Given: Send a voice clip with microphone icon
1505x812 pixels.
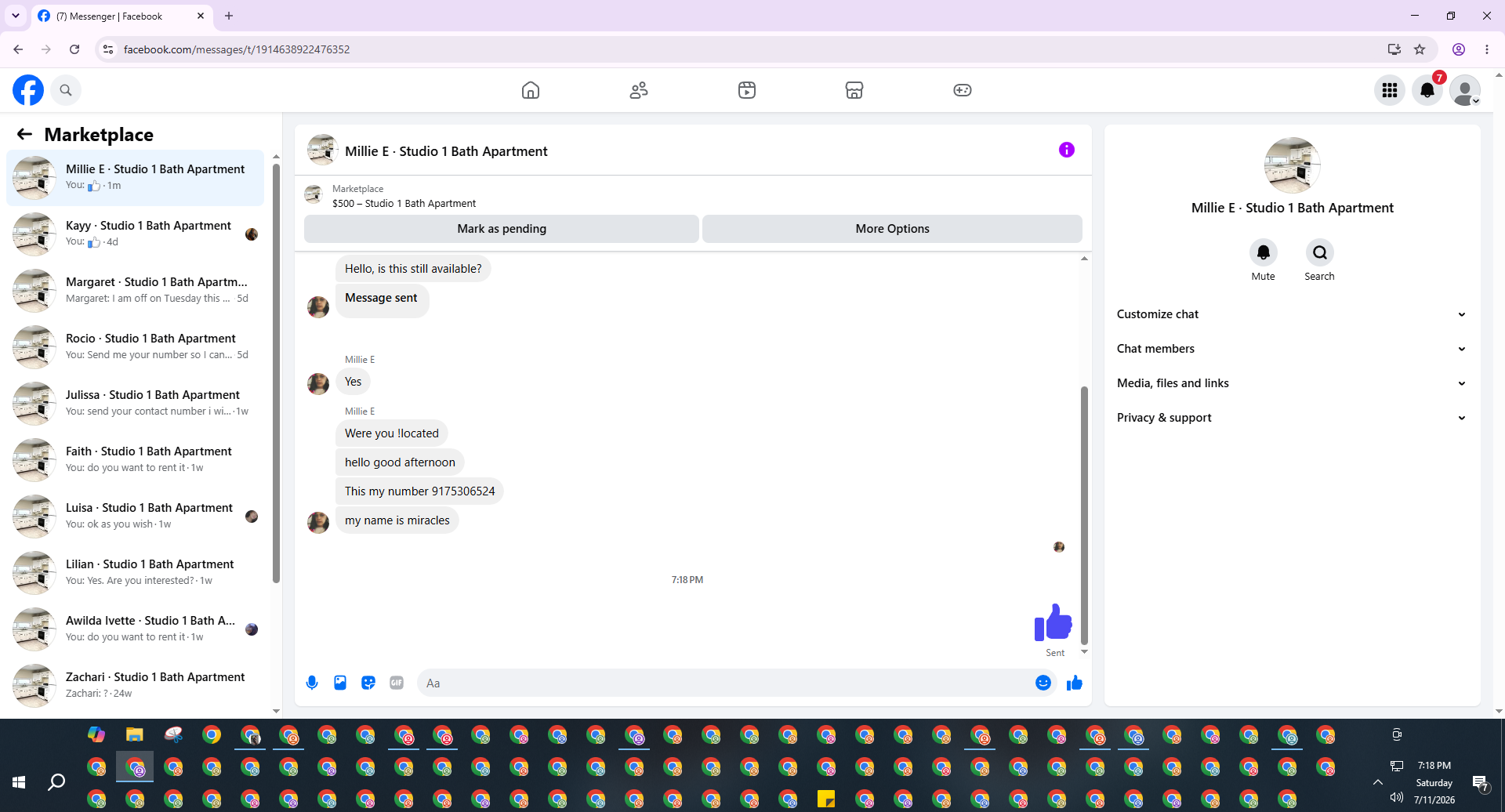Looking at the screenshot, I should point(312,683).
